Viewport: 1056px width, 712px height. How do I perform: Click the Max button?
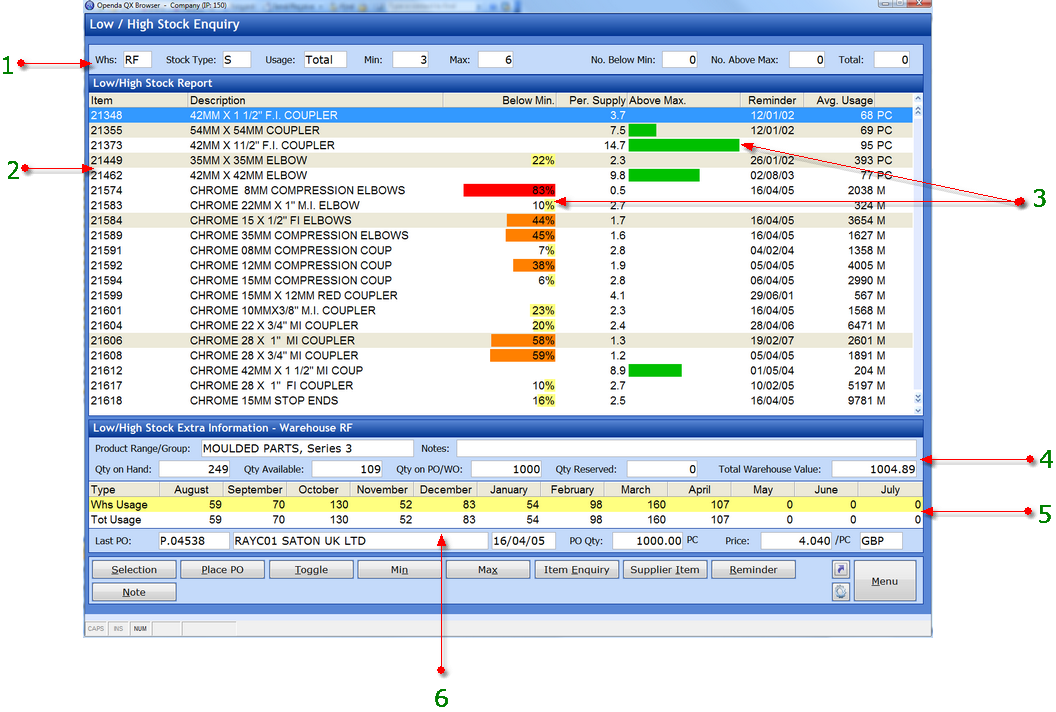coord(488,570)
